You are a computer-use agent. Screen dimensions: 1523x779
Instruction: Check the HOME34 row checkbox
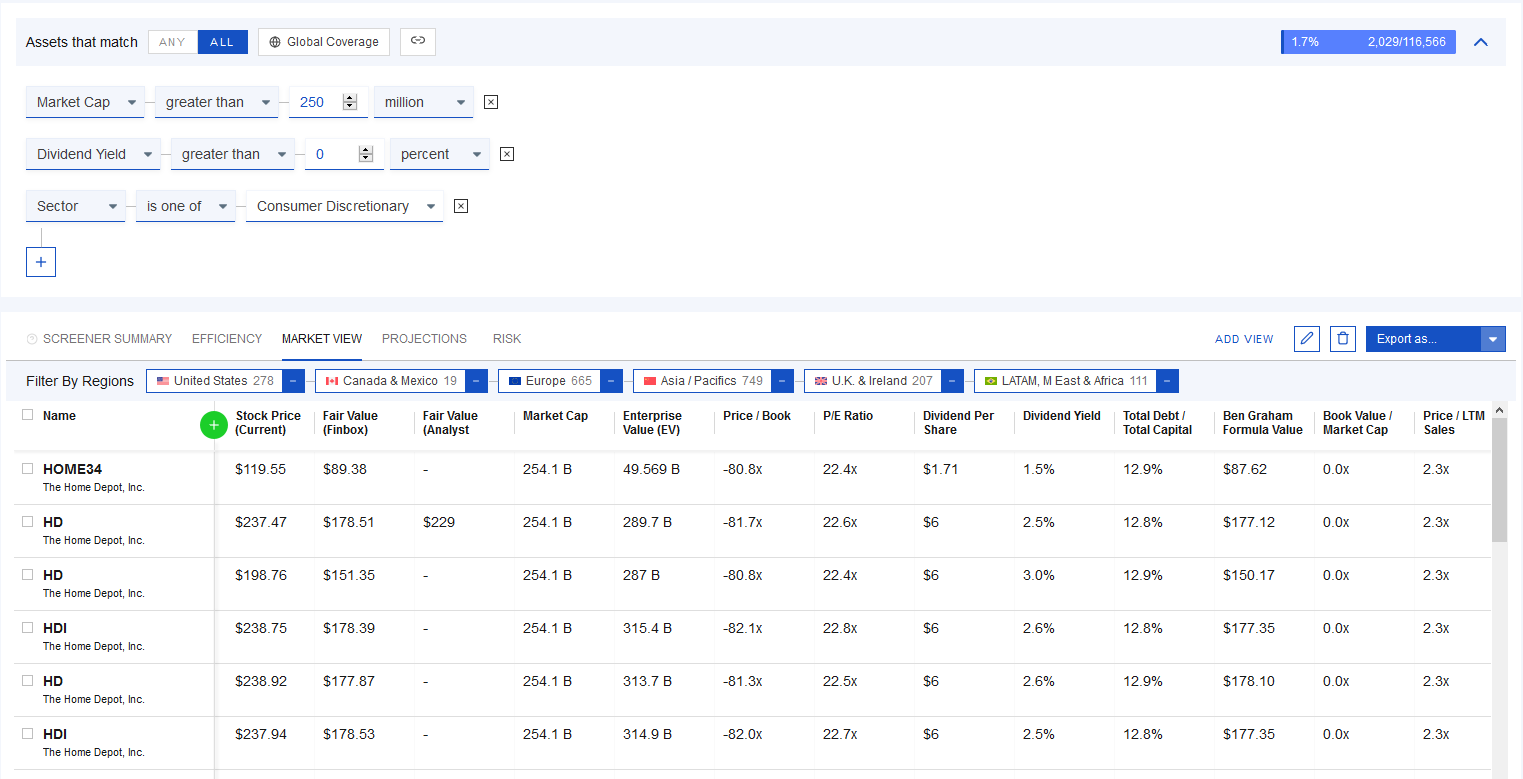pos(28,469)
